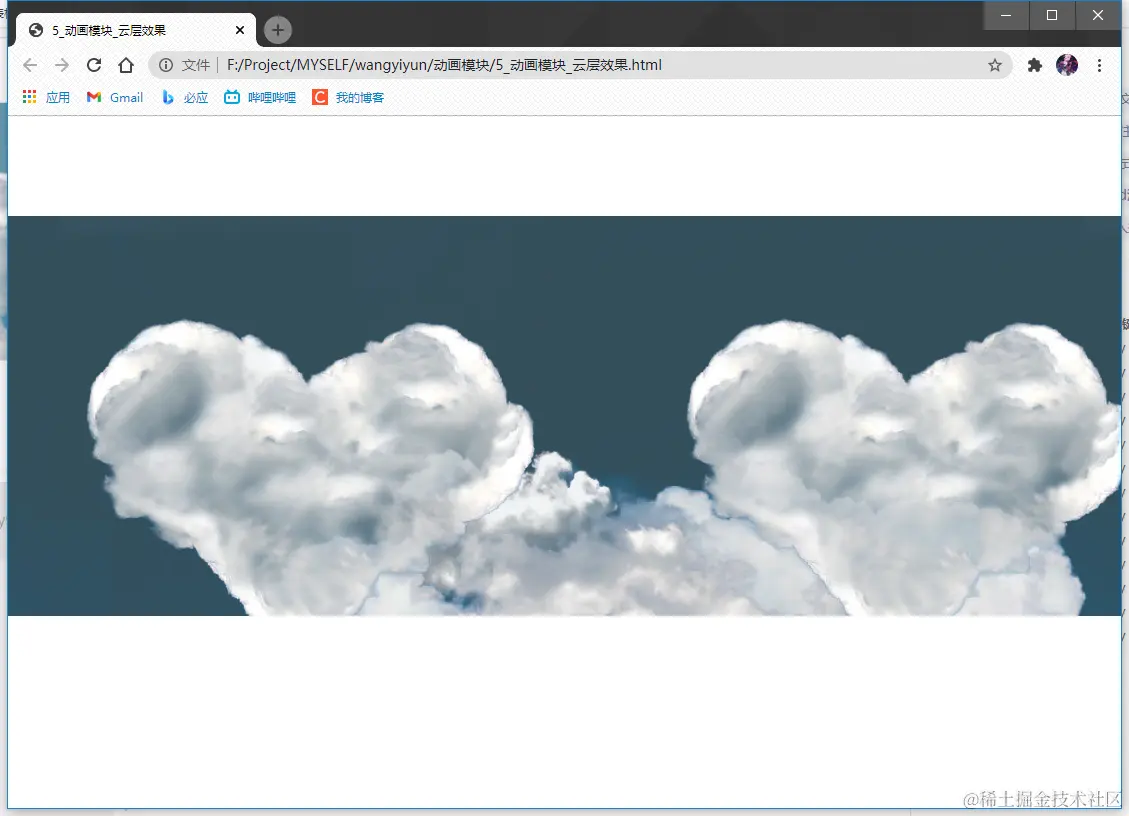Screen dimensions: 1129x816
Task: Open a new tab with the plus button
Action: tap(278, 30)
